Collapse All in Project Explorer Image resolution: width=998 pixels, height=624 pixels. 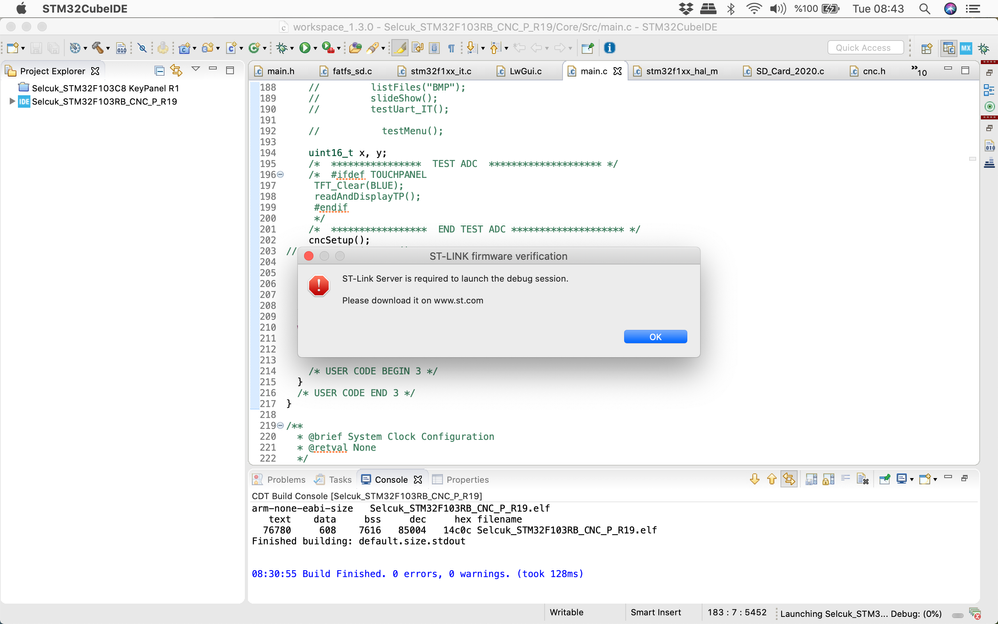159,71
